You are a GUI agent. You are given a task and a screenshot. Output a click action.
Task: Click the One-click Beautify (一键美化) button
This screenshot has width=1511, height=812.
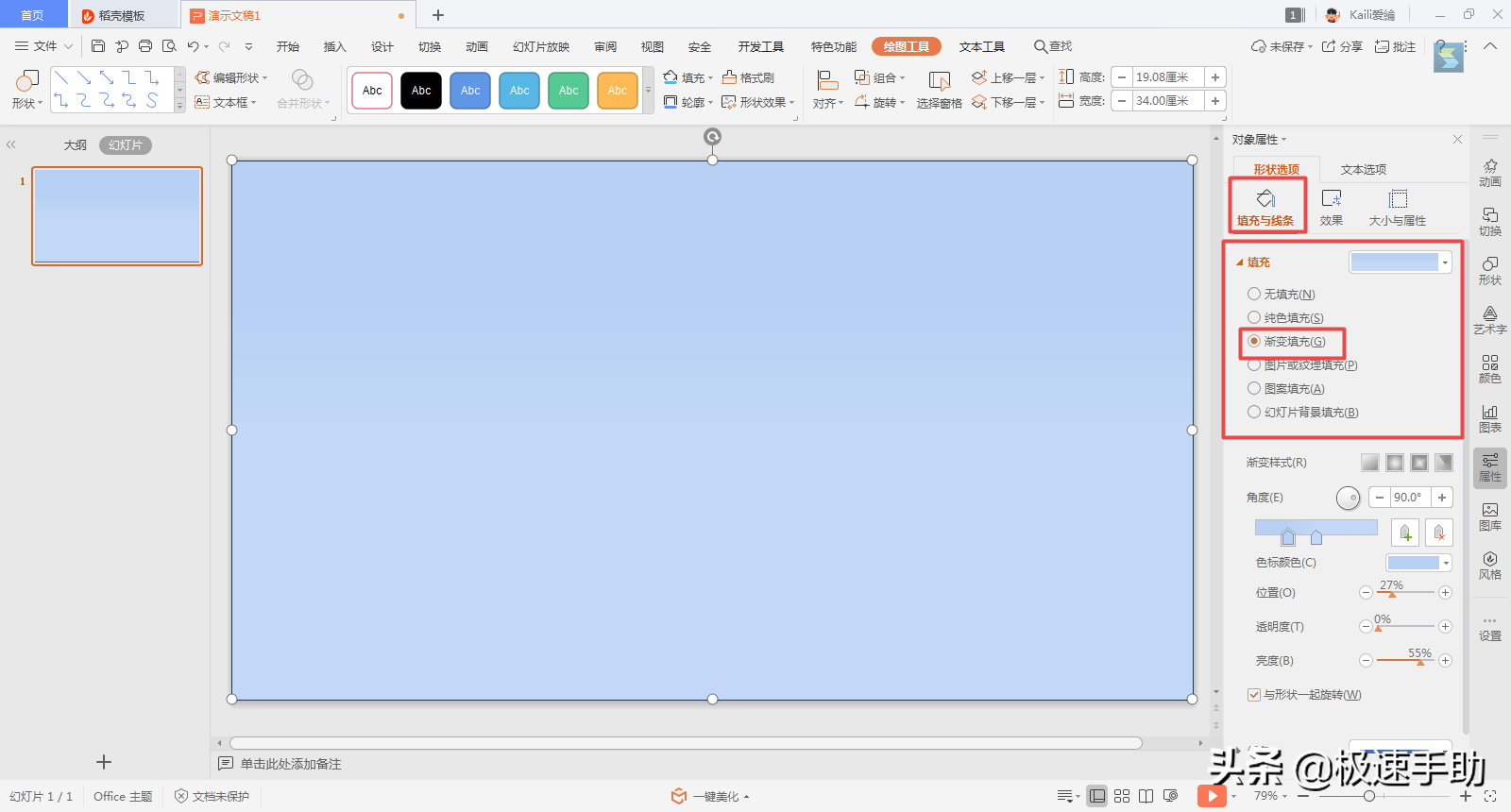[710, 796]
